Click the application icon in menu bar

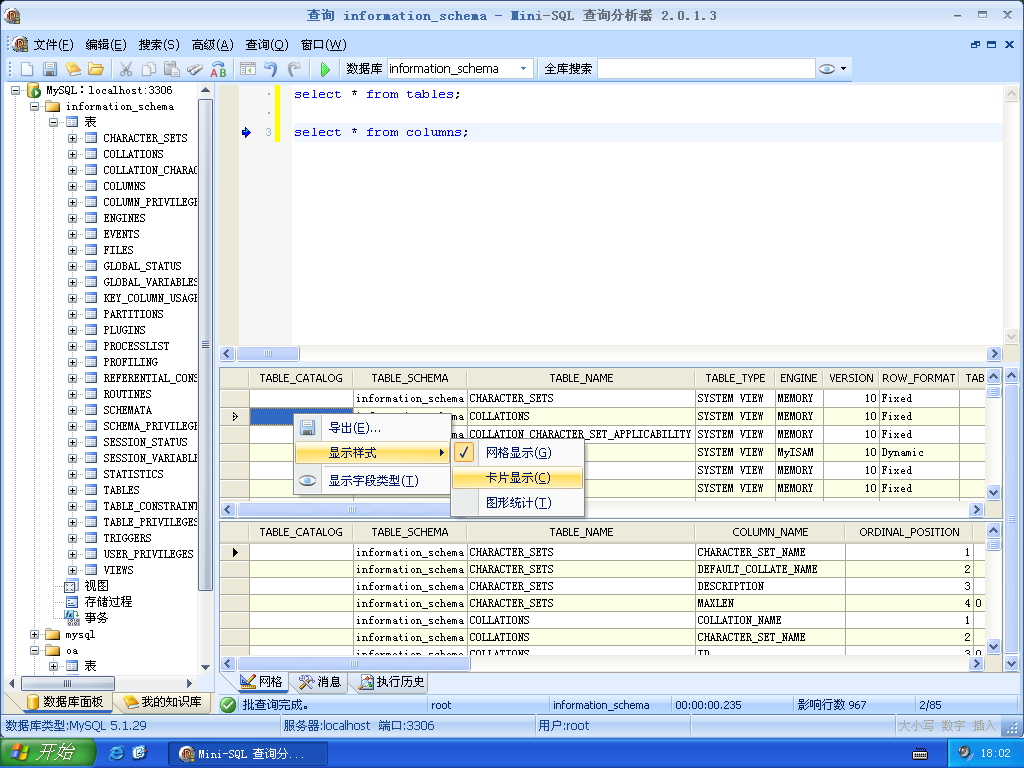(20, 44)
